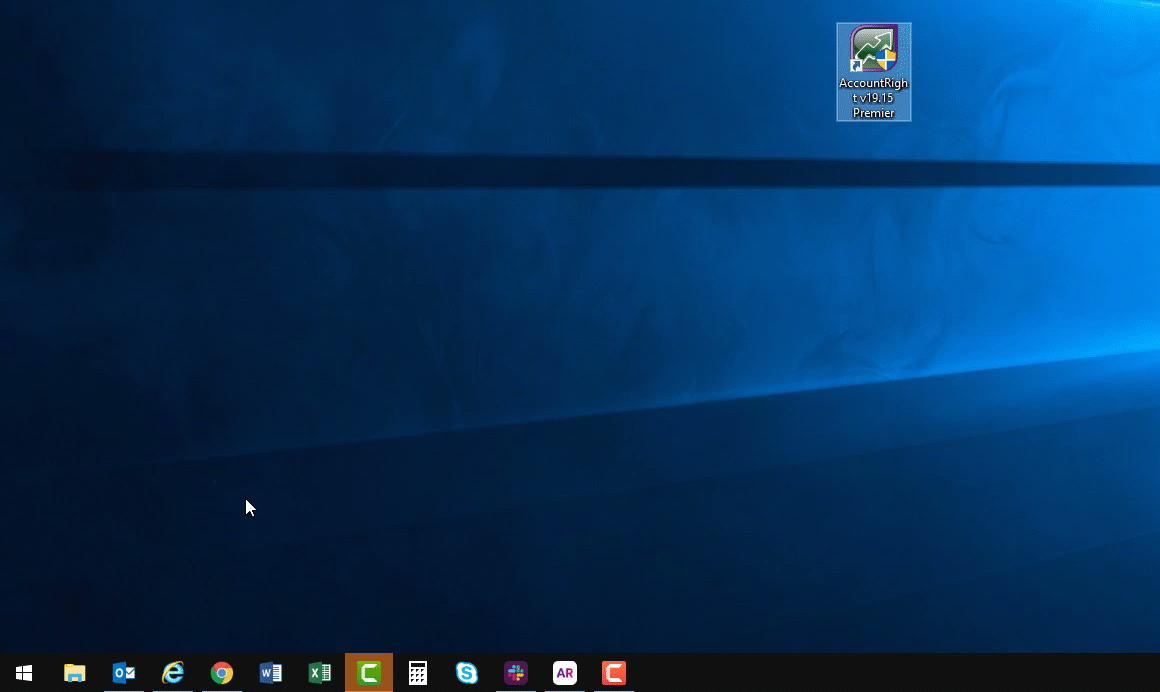Open File Explorer from the taskbar
This screenshot has height=692, width=1160.
[x=74, y=673]
